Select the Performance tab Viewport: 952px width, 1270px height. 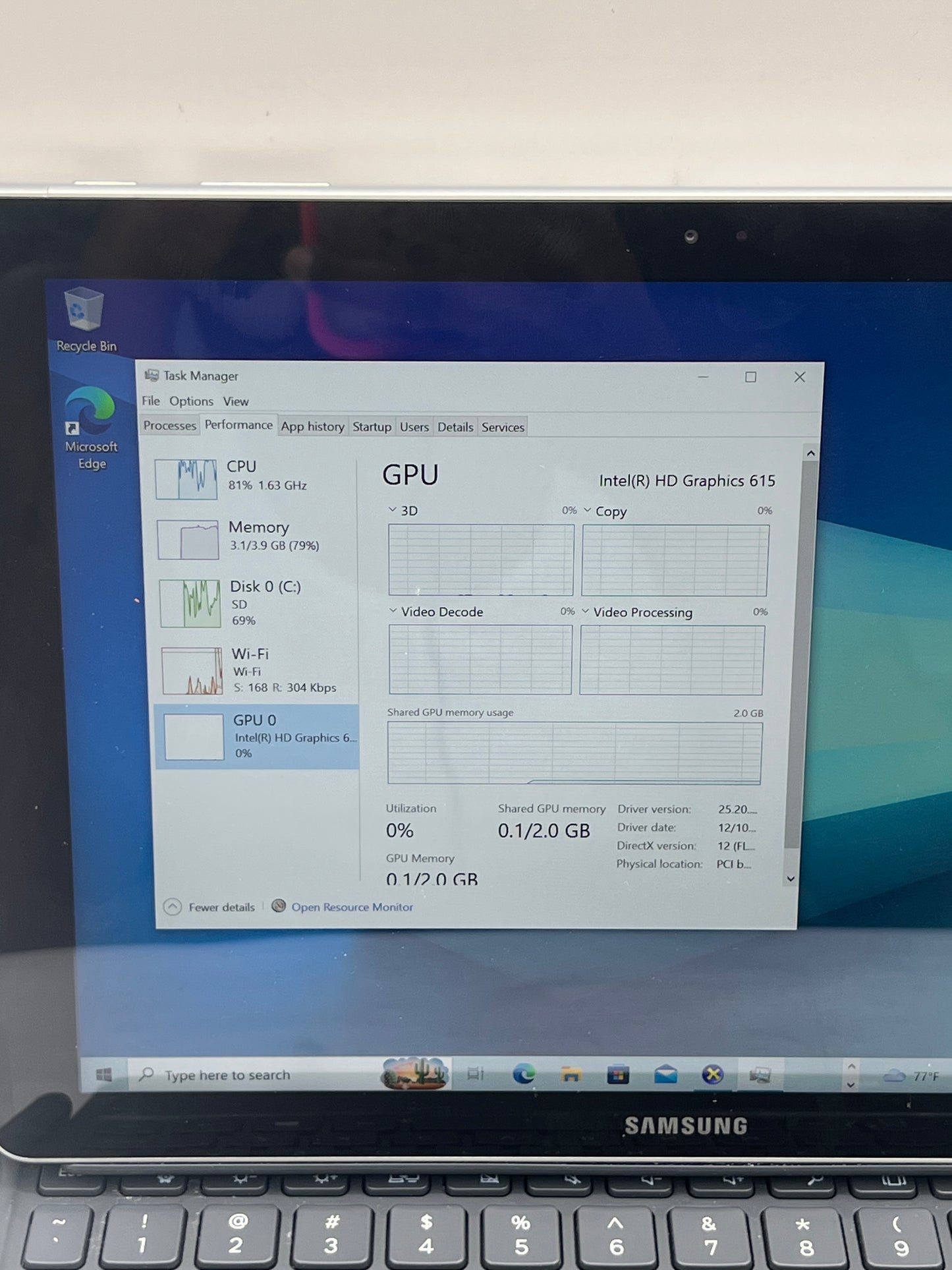238,425
